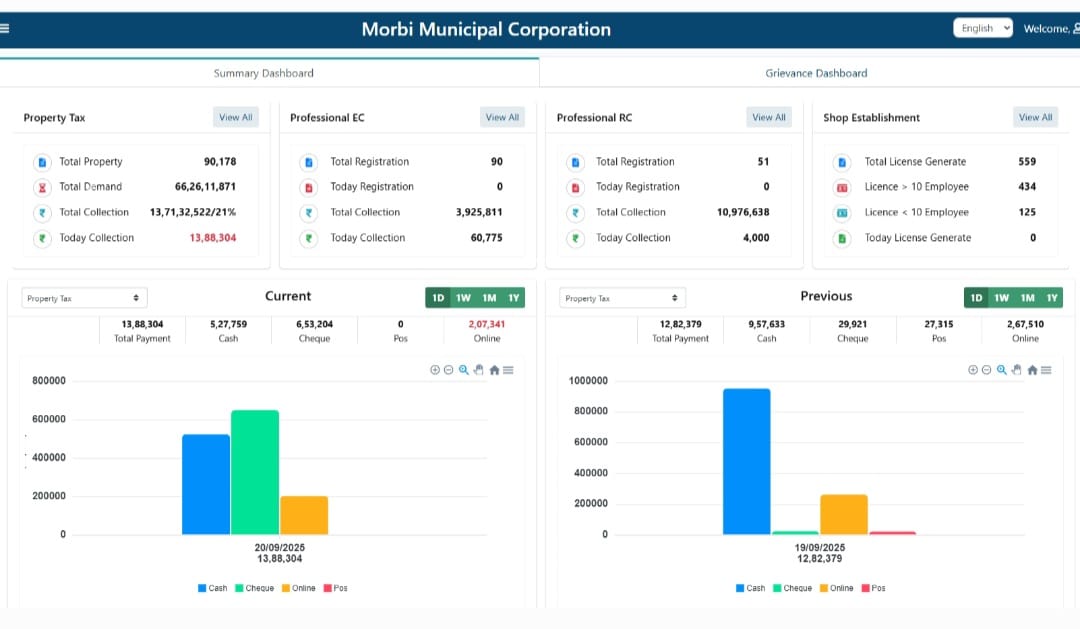Screen dimensions: 1080x629
Task: Select 1M period for Previous chart
Action: pyautogui.click(x=1027, y=298)
